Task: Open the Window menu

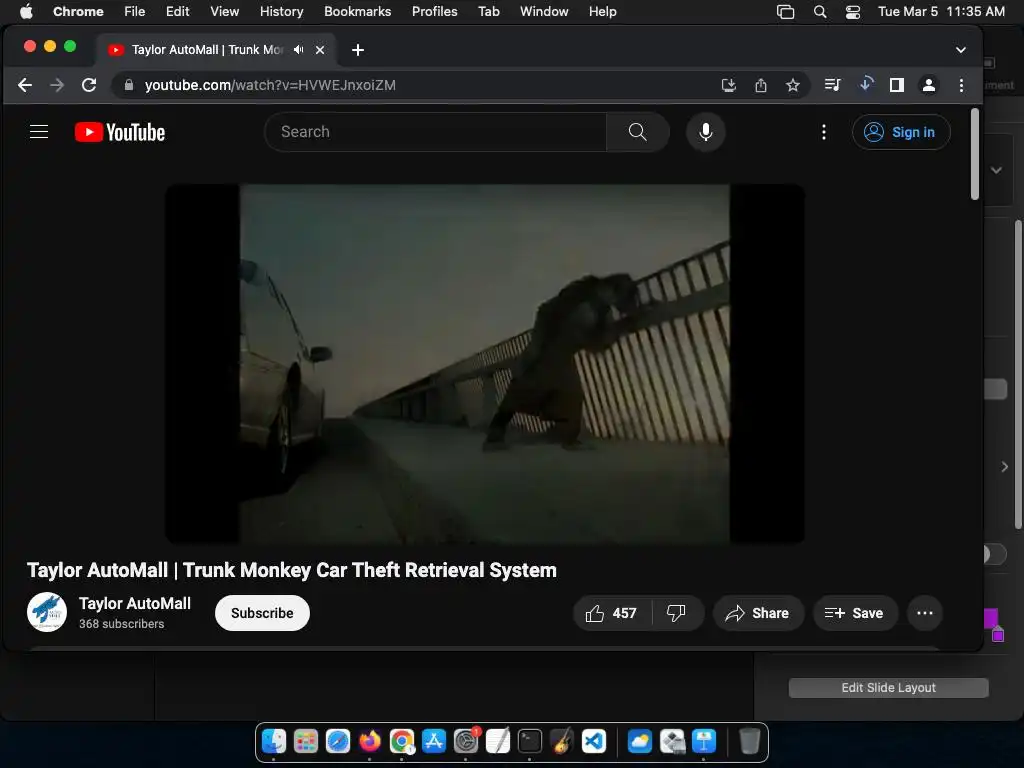Action: [544, 12]
